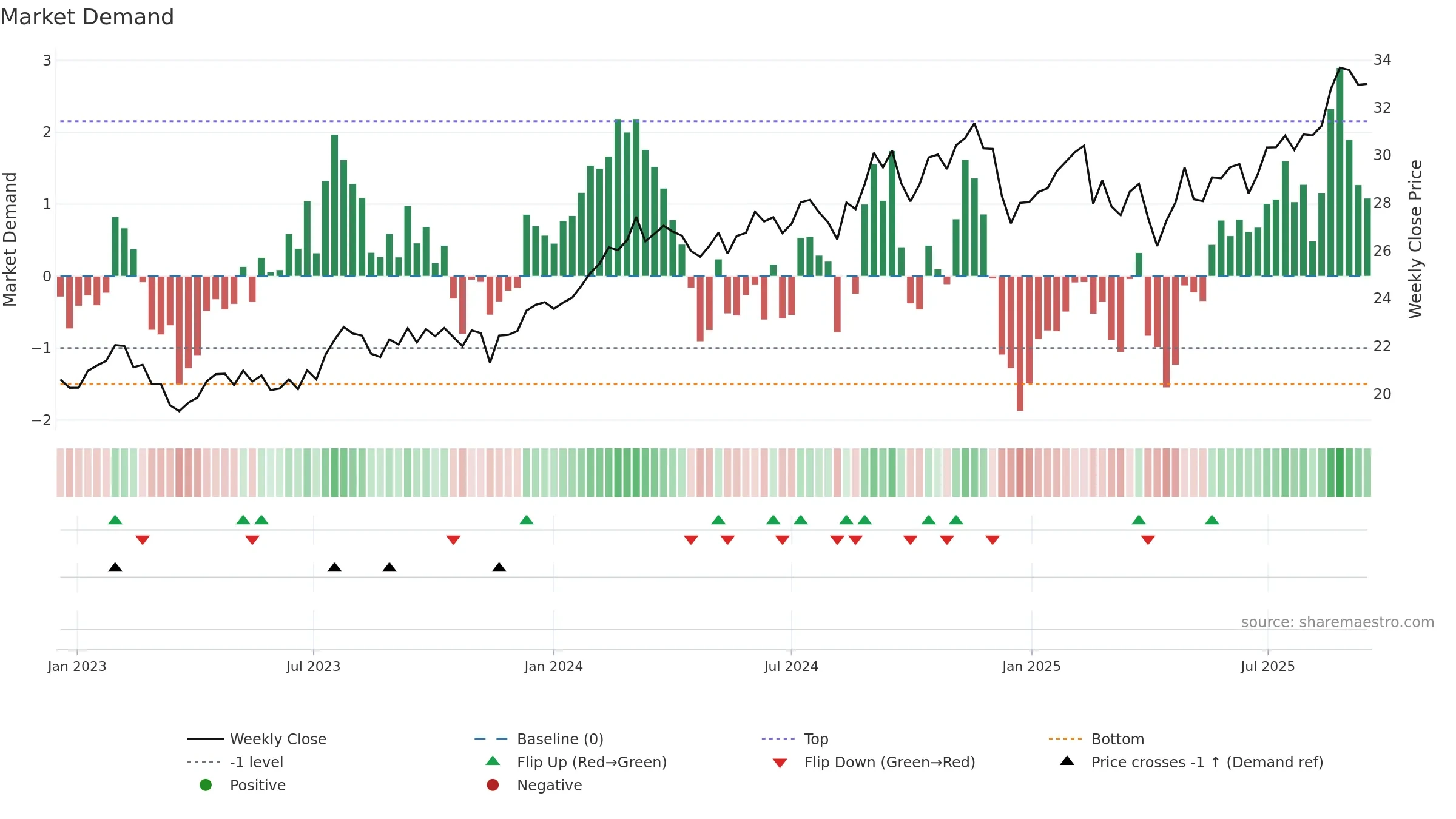Click the Jan 2024 x-axis label
Image resolution: width=1456 pixels, height=819 pixels.
coord(553,666)
